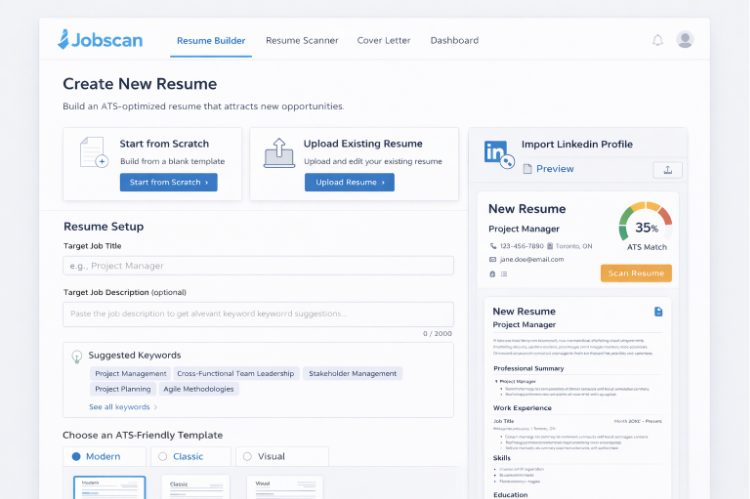
Task: Click the 0 / 2000 character counter
Action: tap(437, 334)
